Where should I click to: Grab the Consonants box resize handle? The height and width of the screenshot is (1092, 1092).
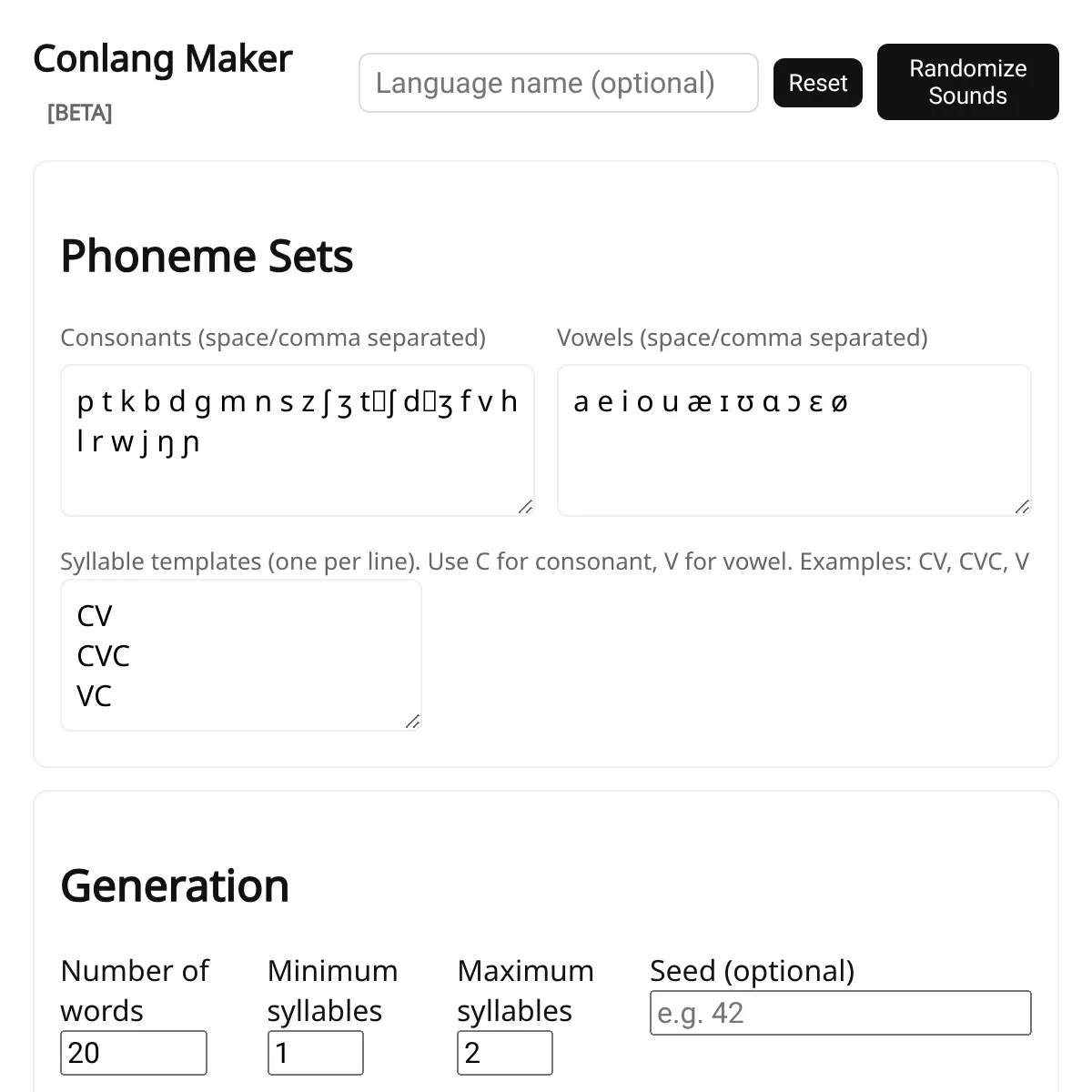coord(525,507)
